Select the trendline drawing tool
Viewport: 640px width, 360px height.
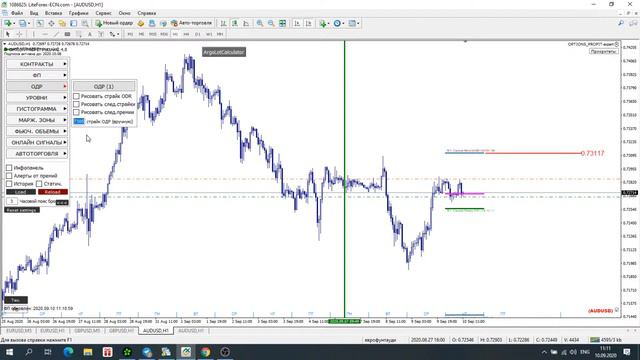tap(56, 34)
